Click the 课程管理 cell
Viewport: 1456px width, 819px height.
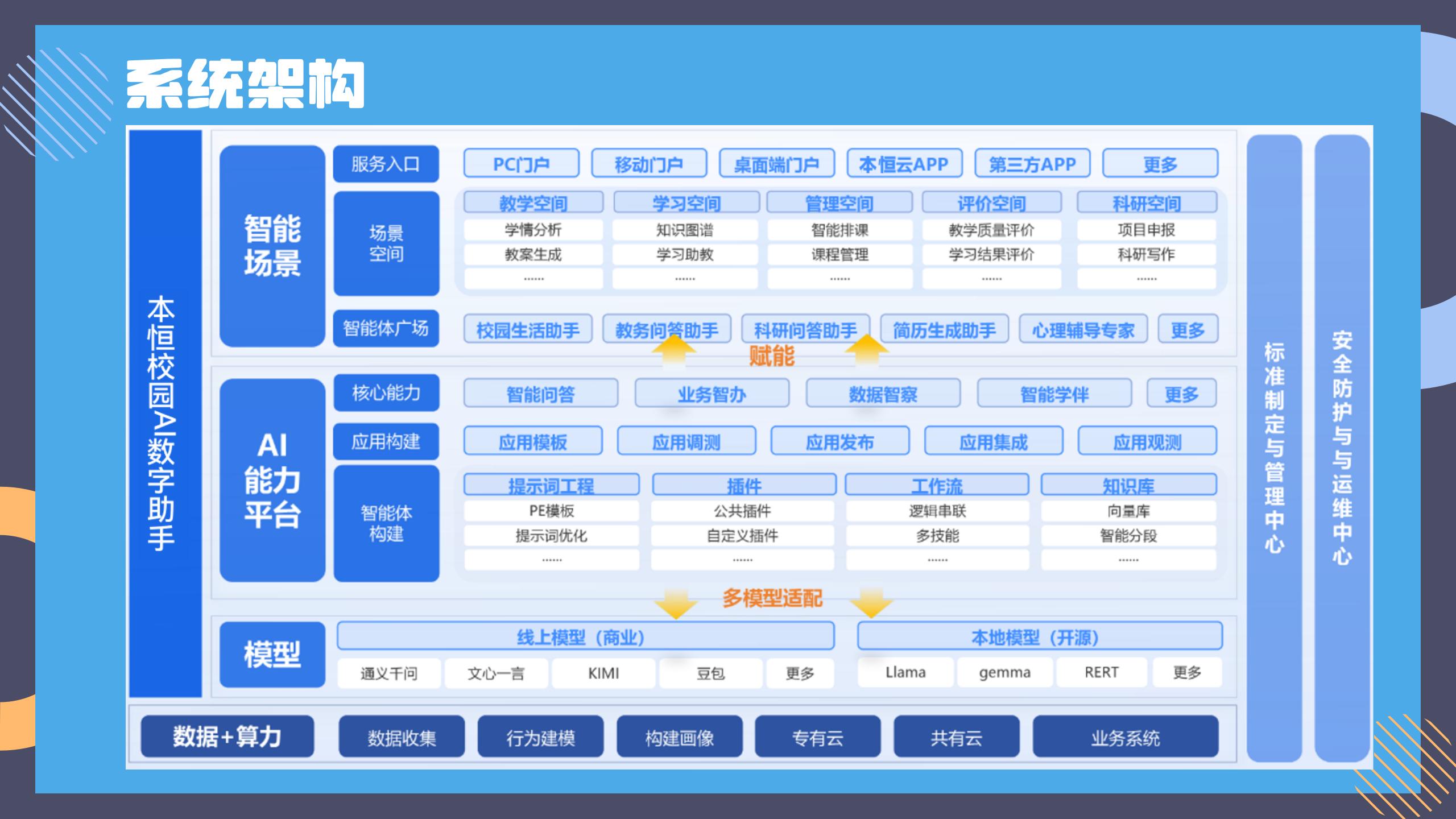pos(840,254)
